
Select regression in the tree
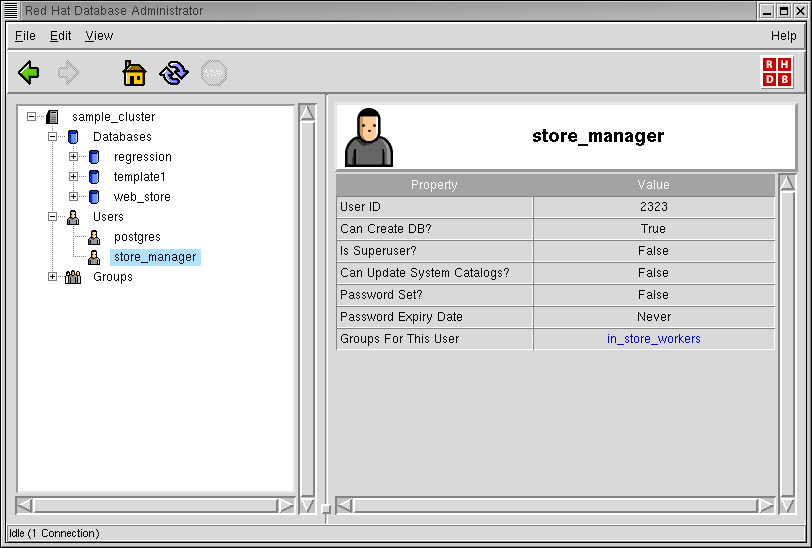(x=142, y=157)
